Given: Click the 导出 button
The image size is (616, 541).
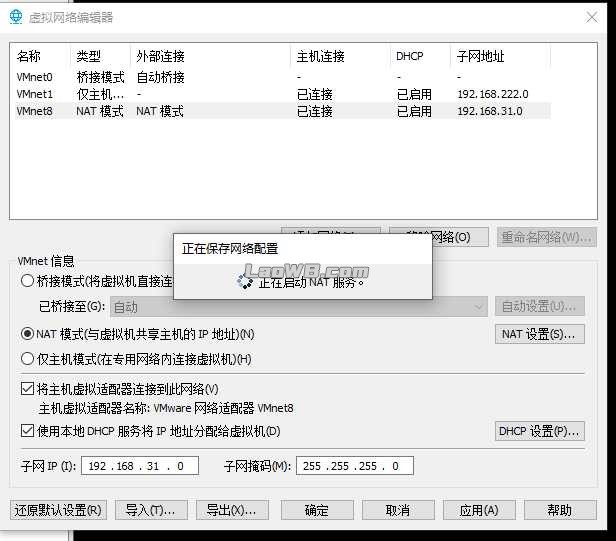Looking at the screenshot, I should 231,510.
